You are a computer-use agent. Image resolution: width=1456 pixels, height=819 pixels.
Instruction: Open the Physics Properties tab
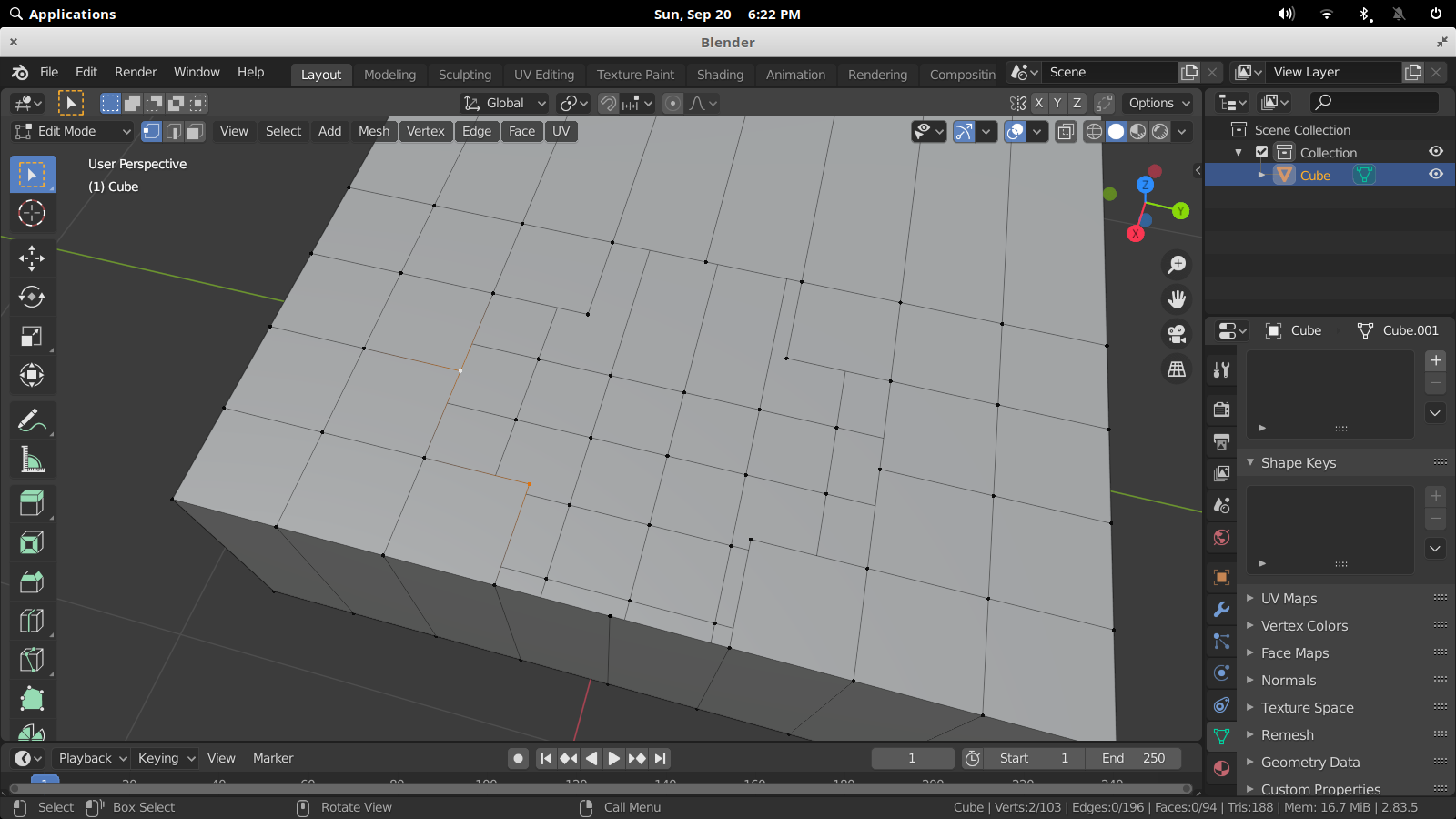pyautogui.click(x=1221, y=673)
